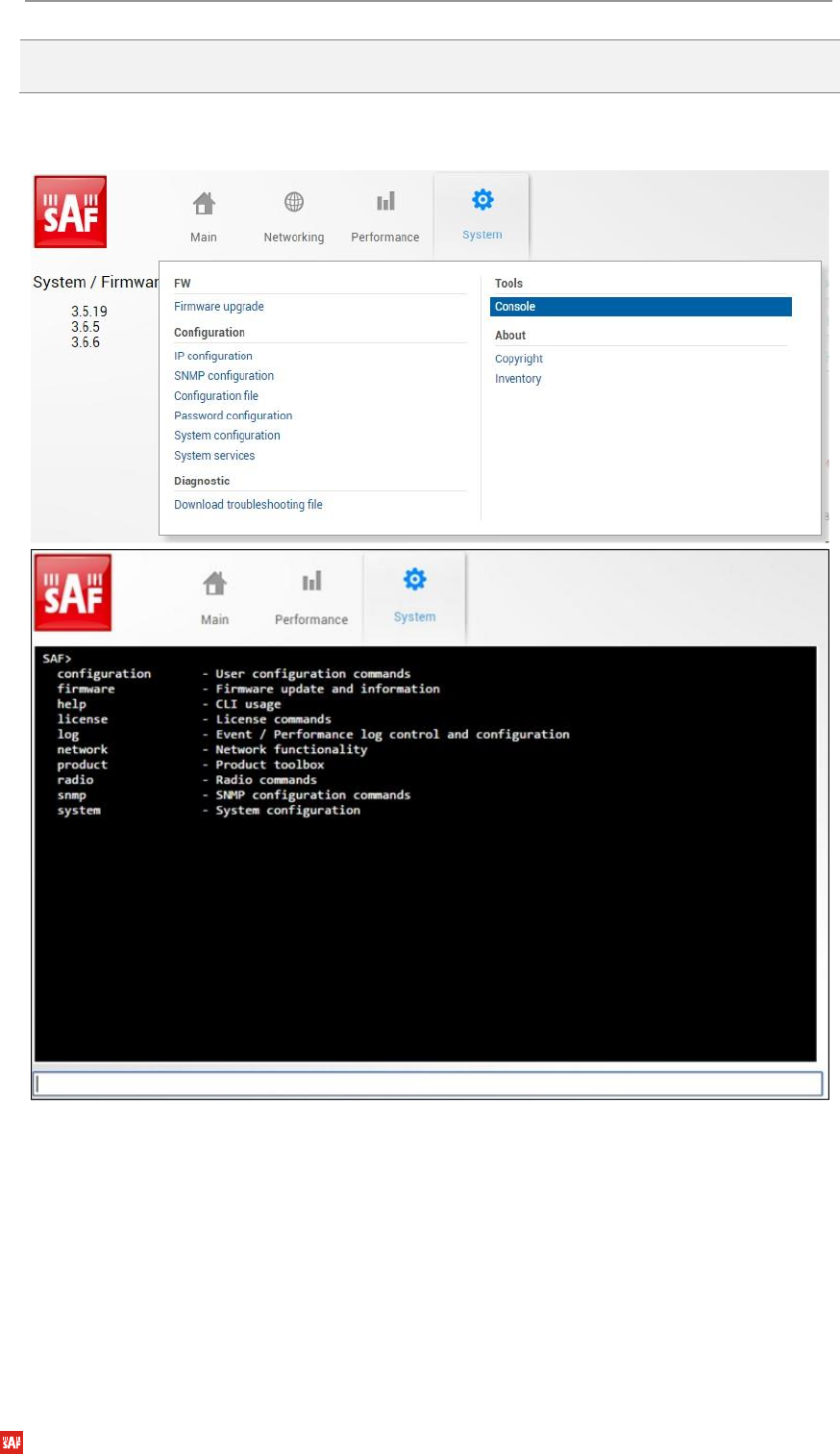Click firmware version 3.5.19
This screenshot has width=840, height=1454.
[89, 312]
